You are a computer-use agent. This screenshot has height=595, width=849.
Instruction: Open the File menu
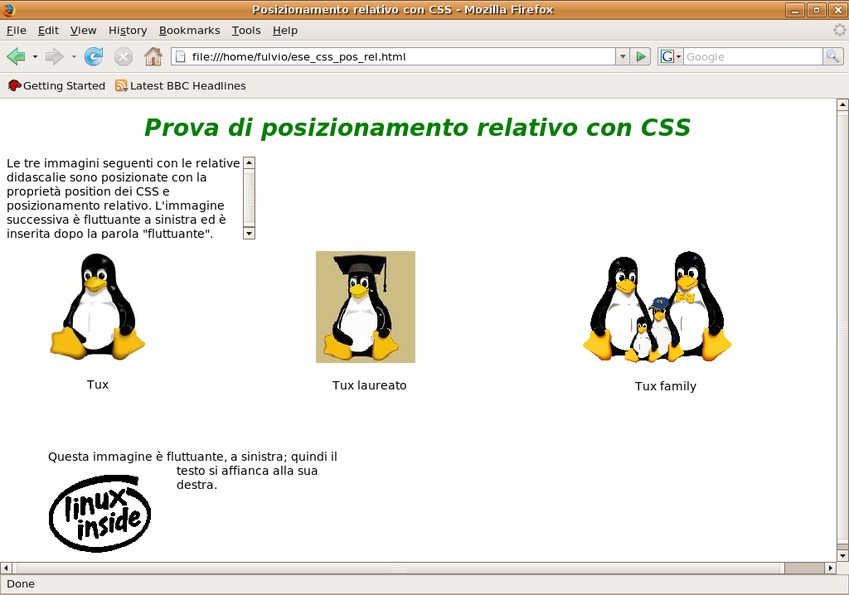coord(16,30)
